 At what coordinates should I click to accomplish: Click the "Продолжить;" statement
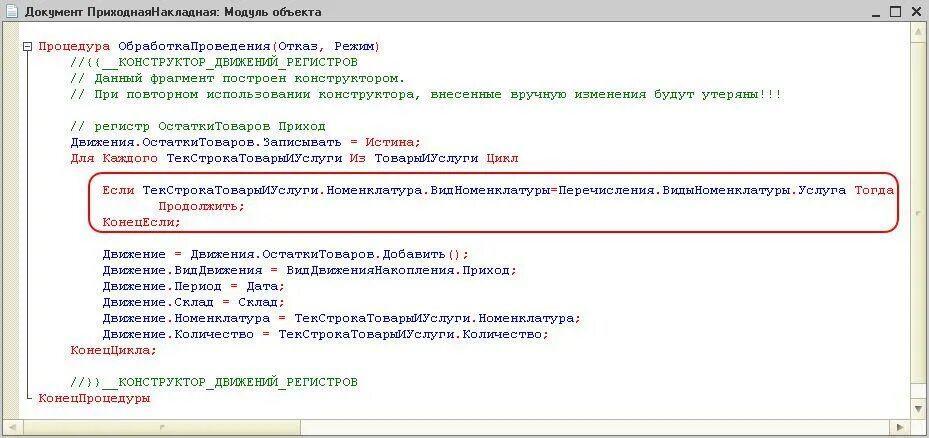click(x=201, y=206)
